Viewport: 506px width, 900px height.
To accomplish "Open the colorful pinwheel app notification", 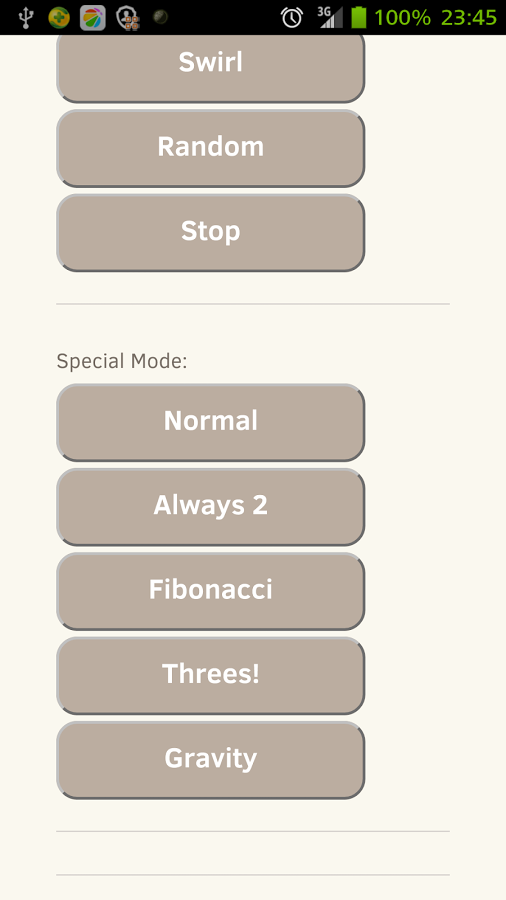I will pos(92,17).
